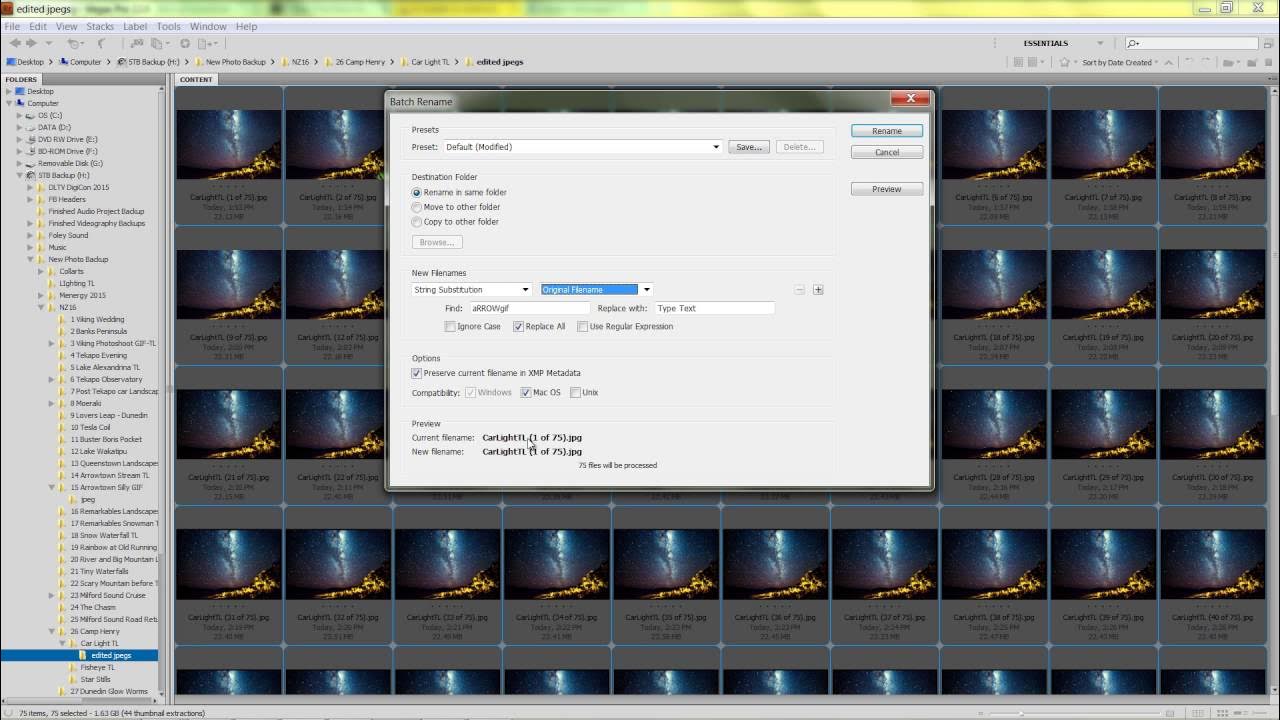Expand the OS (C:) drive node
This screenshot has width=1280, height=720.
coord(19,115)
